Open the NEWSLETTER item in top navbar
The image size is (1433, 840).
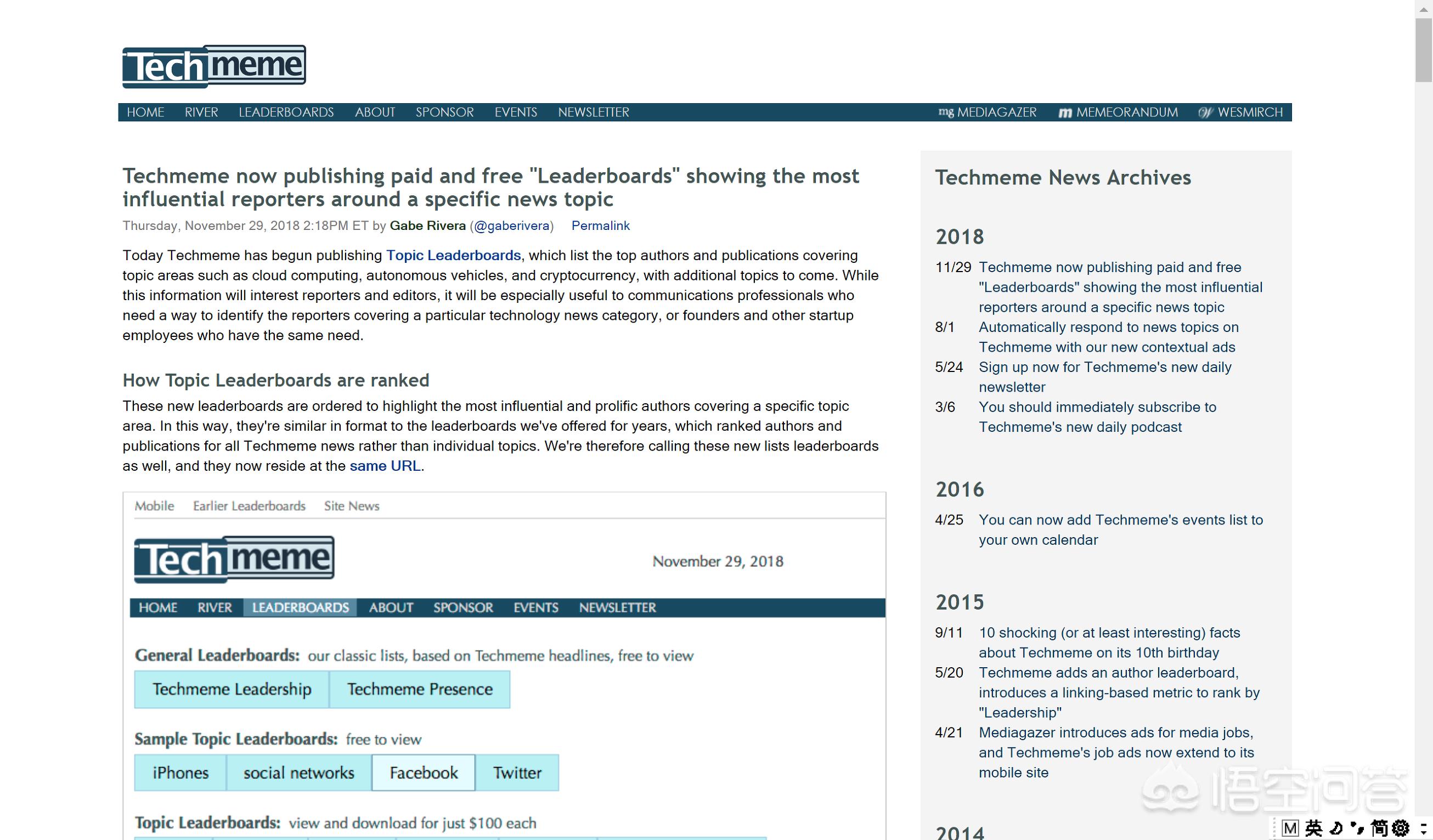click(593, 112)
